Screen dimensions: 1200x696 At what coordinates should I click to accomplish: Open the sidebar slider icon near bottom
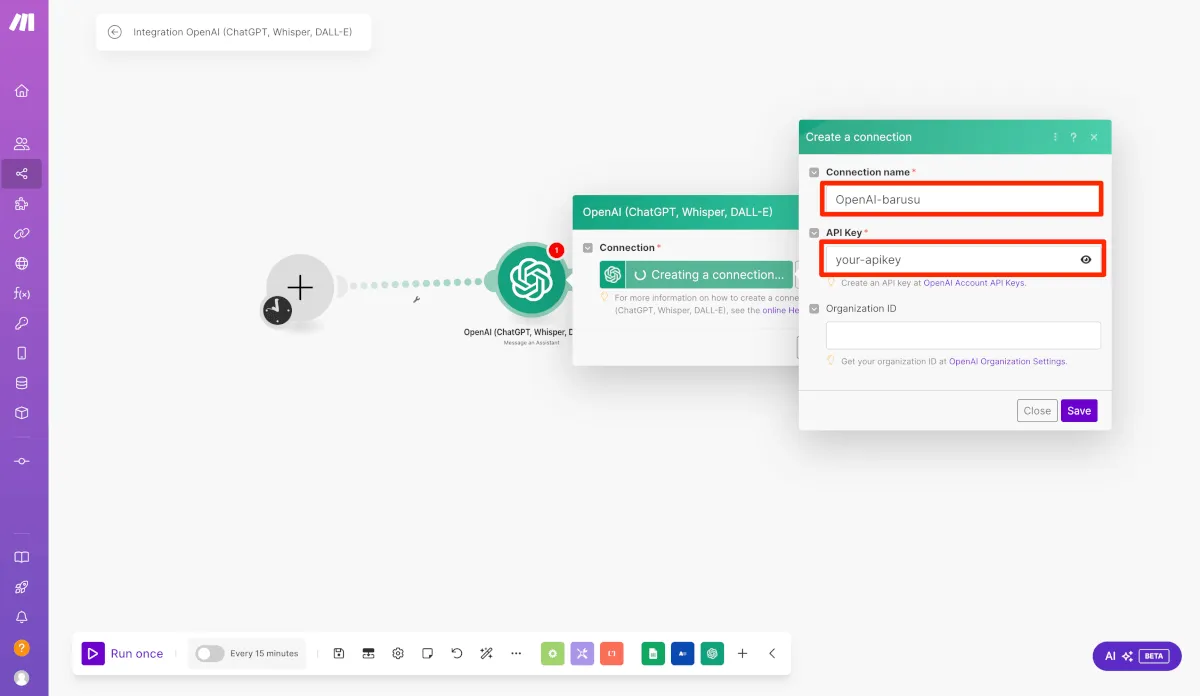click(22, 461)
